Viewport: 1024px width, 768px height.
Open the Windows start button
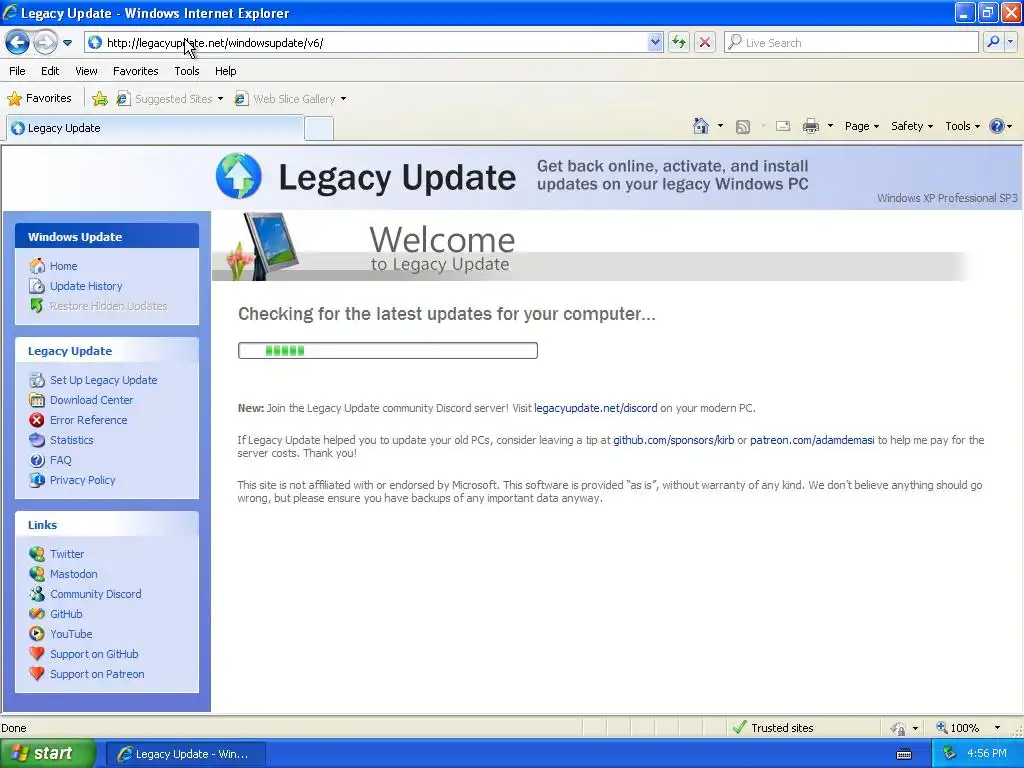point(47,754)
